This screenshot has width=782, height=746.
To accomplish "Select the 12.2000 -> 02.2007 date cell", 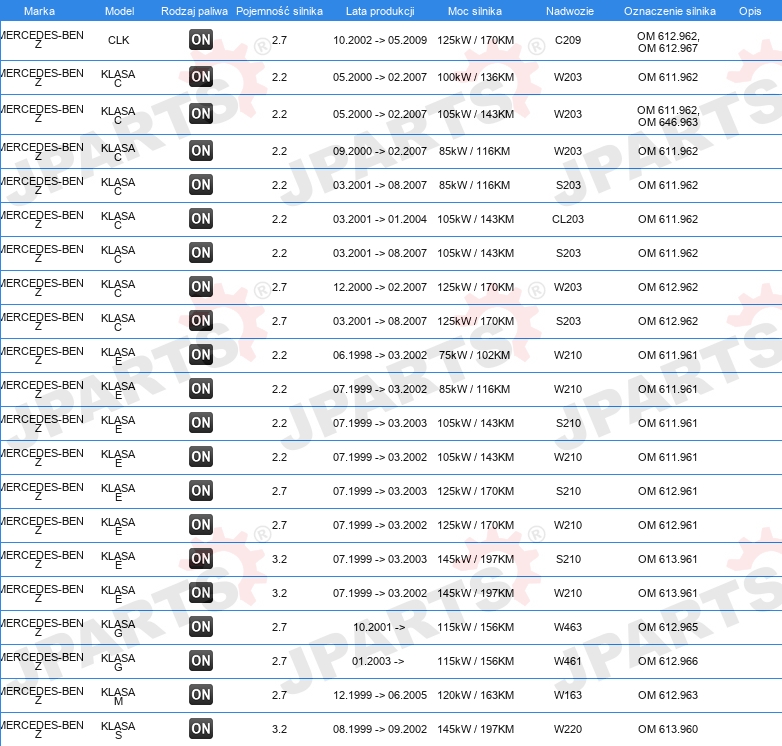I will point(380,287).
